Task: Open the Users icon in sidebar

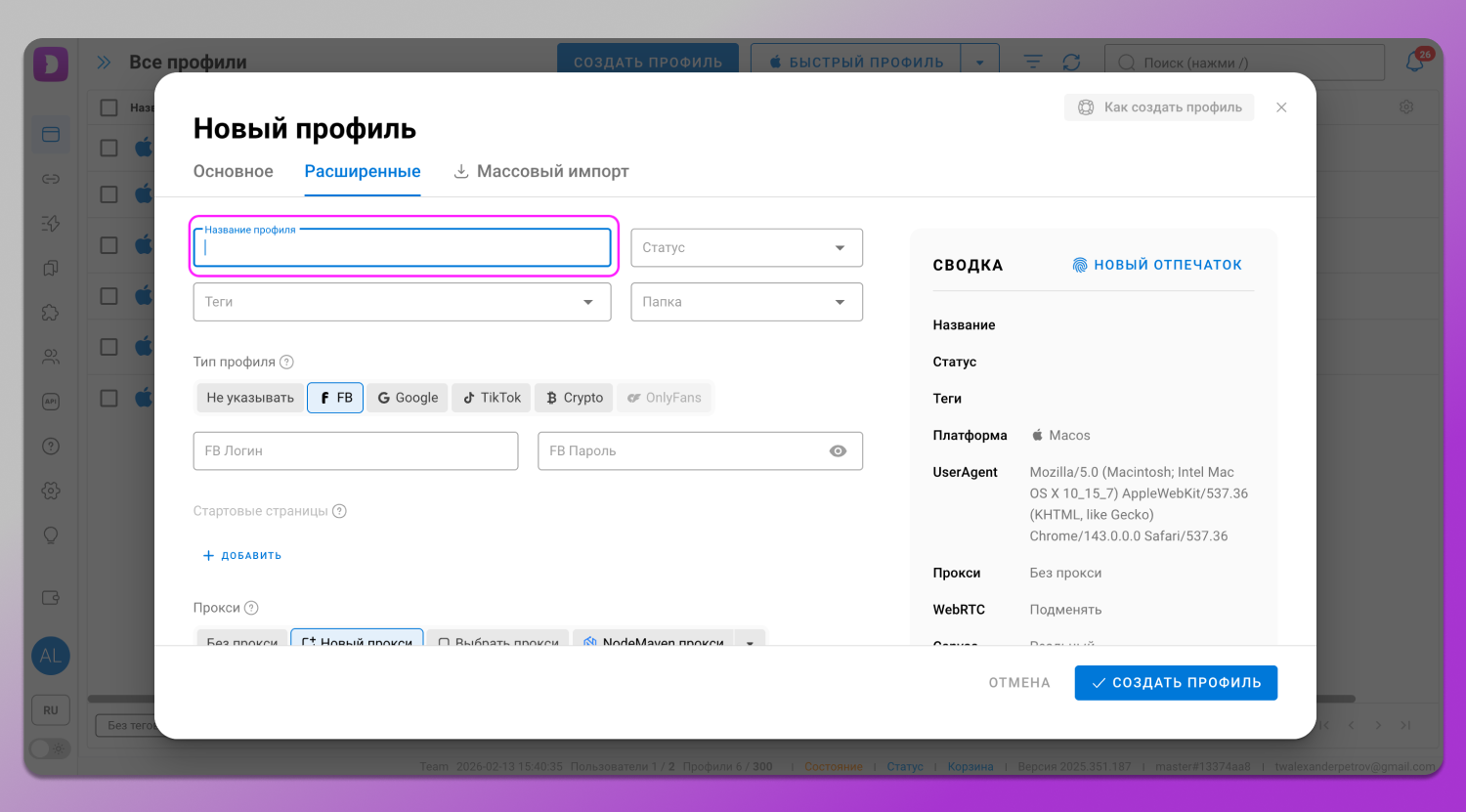Action: [51, 357]
